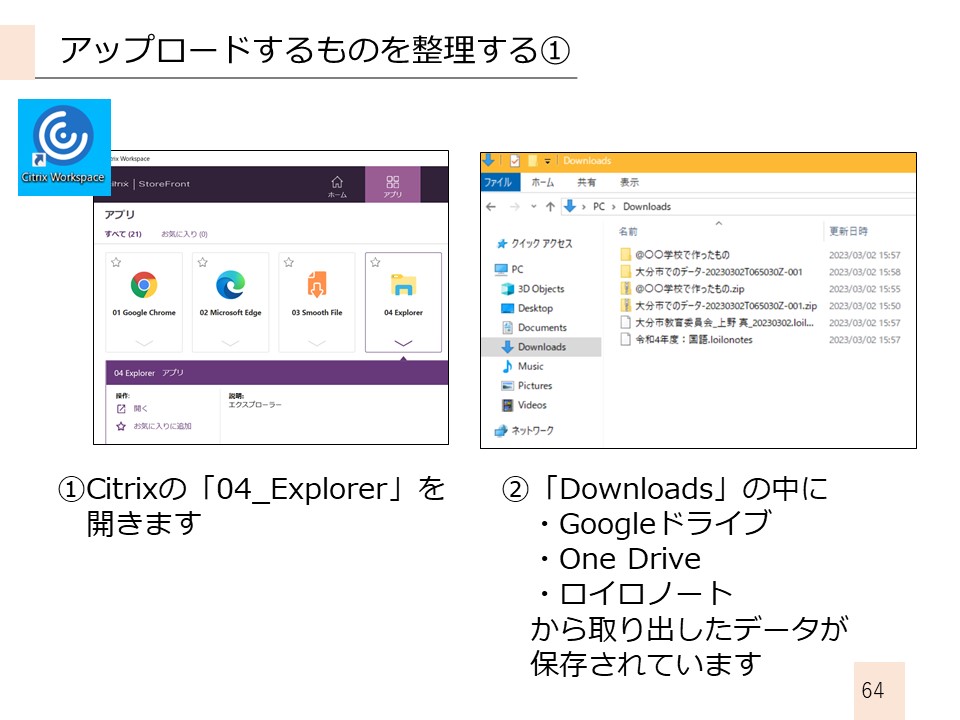Screen dimensions: 960x720
Task: Click お気に入りに追加 for 04 Explorer
Action: coord(161,426)
